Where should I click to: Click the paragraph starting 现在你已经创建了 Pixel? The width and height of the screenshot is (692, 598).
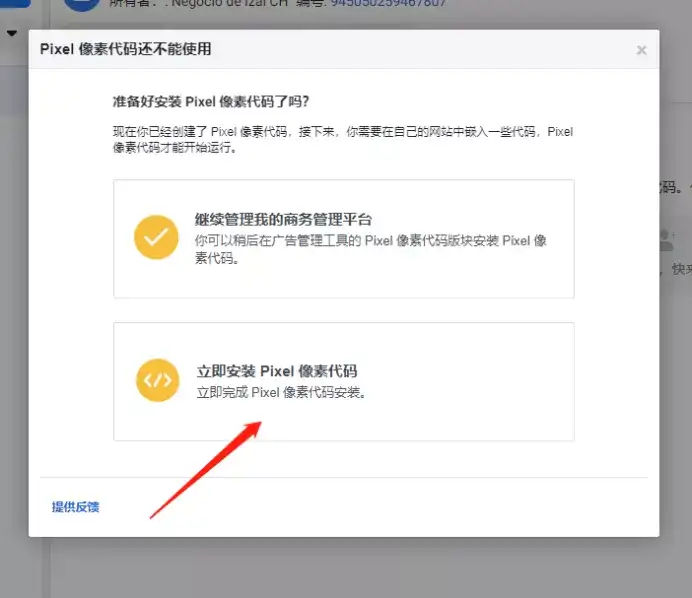click(x=343, y=139)
